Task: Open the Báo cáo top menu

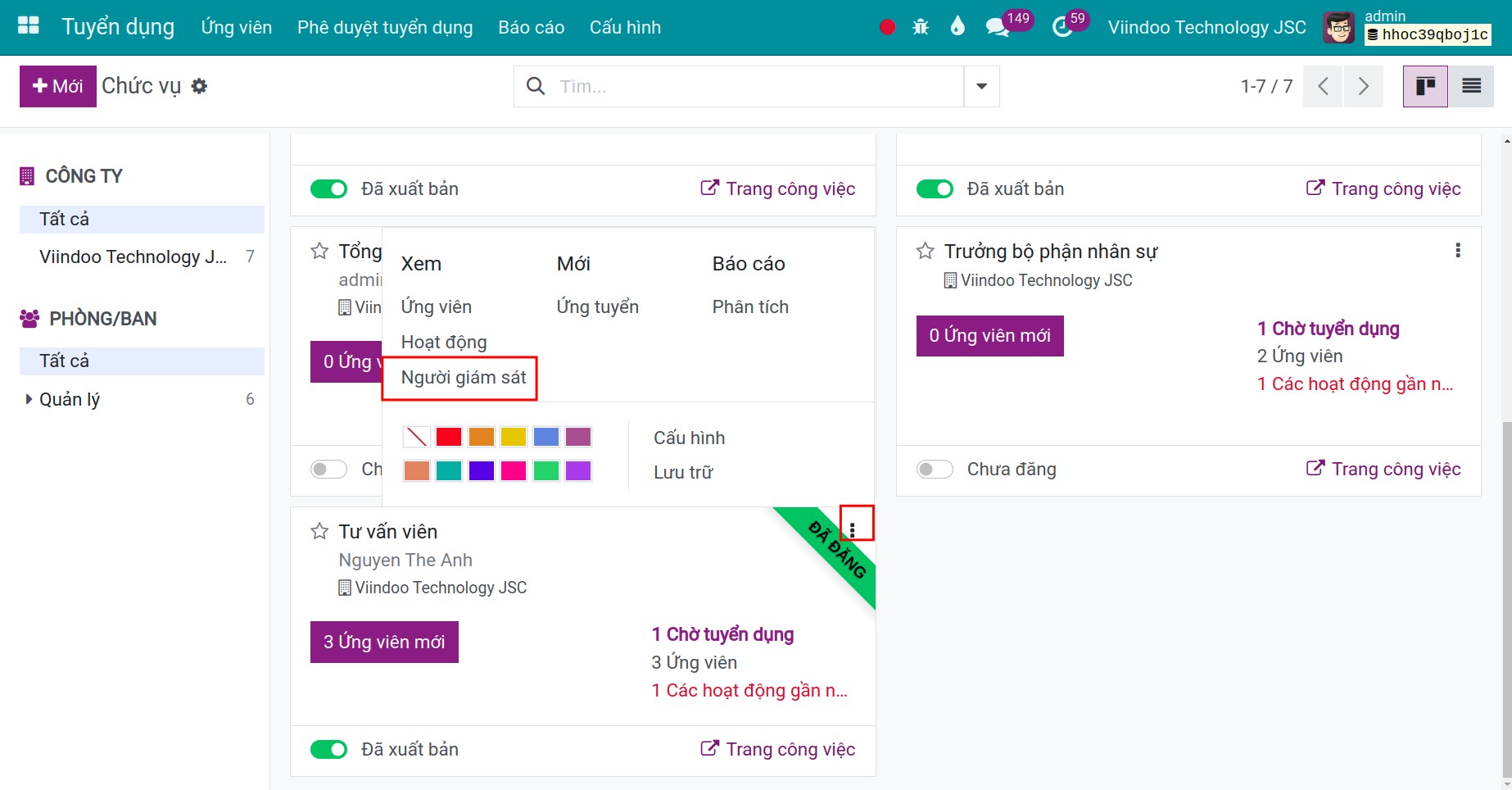Action: click(531, 27)
